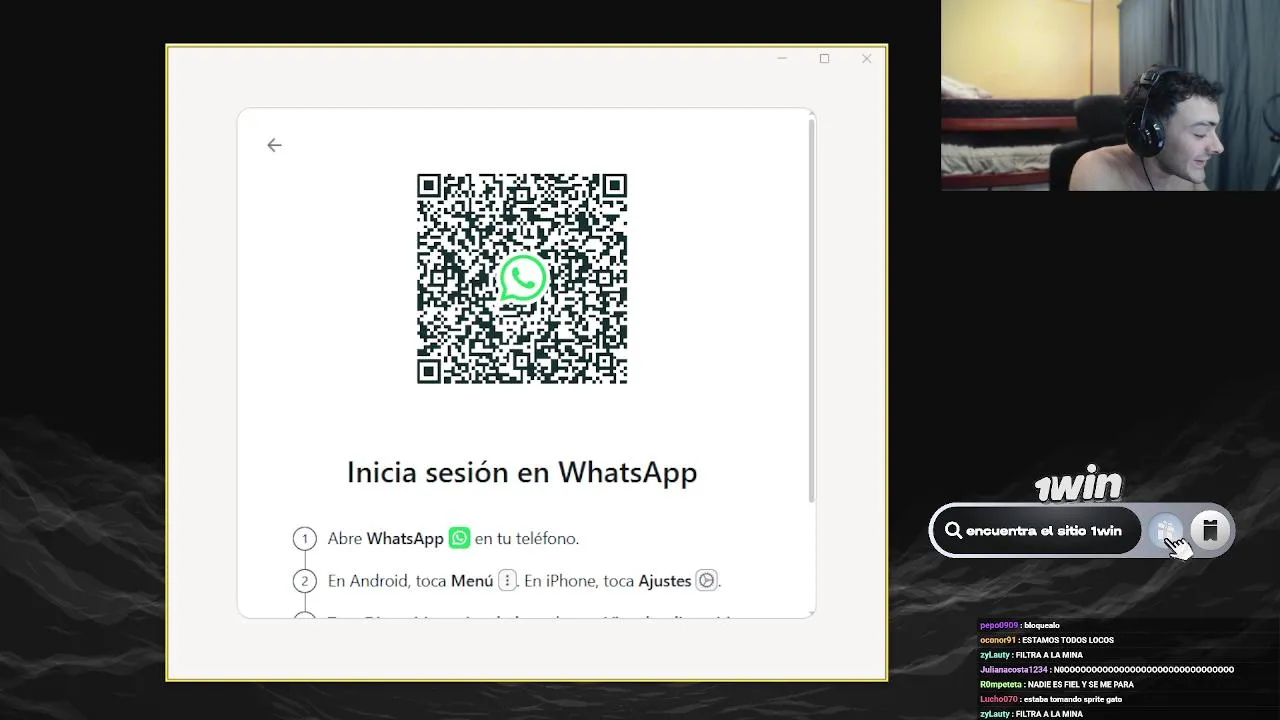Close the WhatsApp window
This screenshot has height=720, width=1280.
tap(866, 58)
